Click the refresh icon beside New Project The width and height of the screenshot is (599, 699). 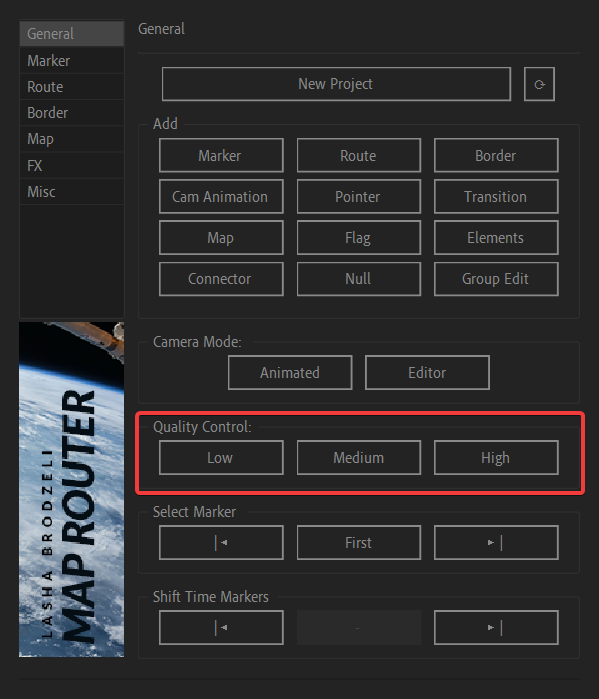(x=539, y=84)
